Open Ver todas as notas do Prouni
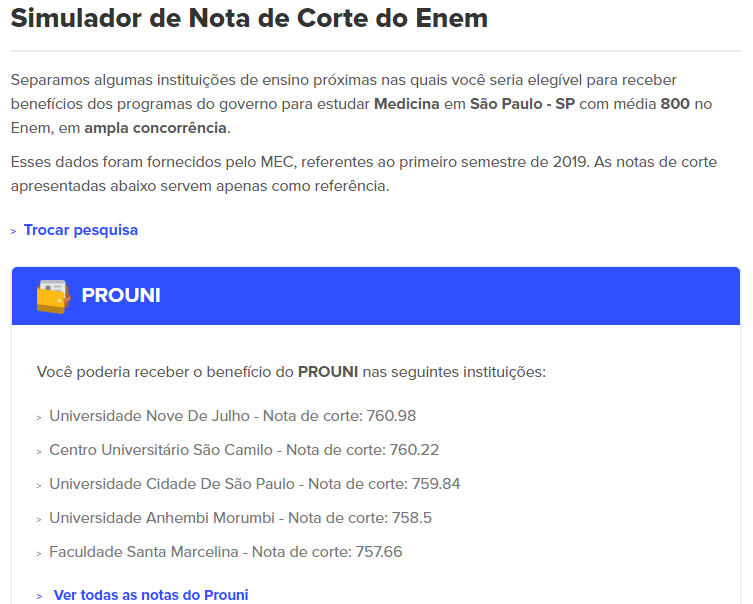Screen dimensions: 753x604 [151, 595]
